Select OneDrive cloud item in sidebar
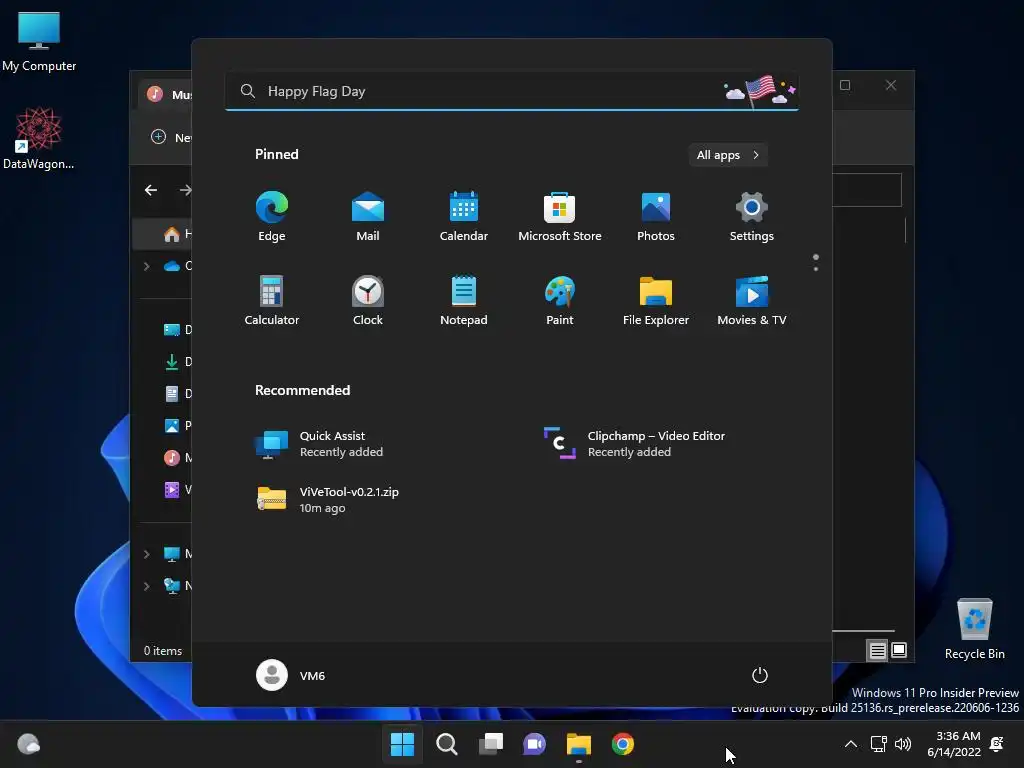 (176, 266)
